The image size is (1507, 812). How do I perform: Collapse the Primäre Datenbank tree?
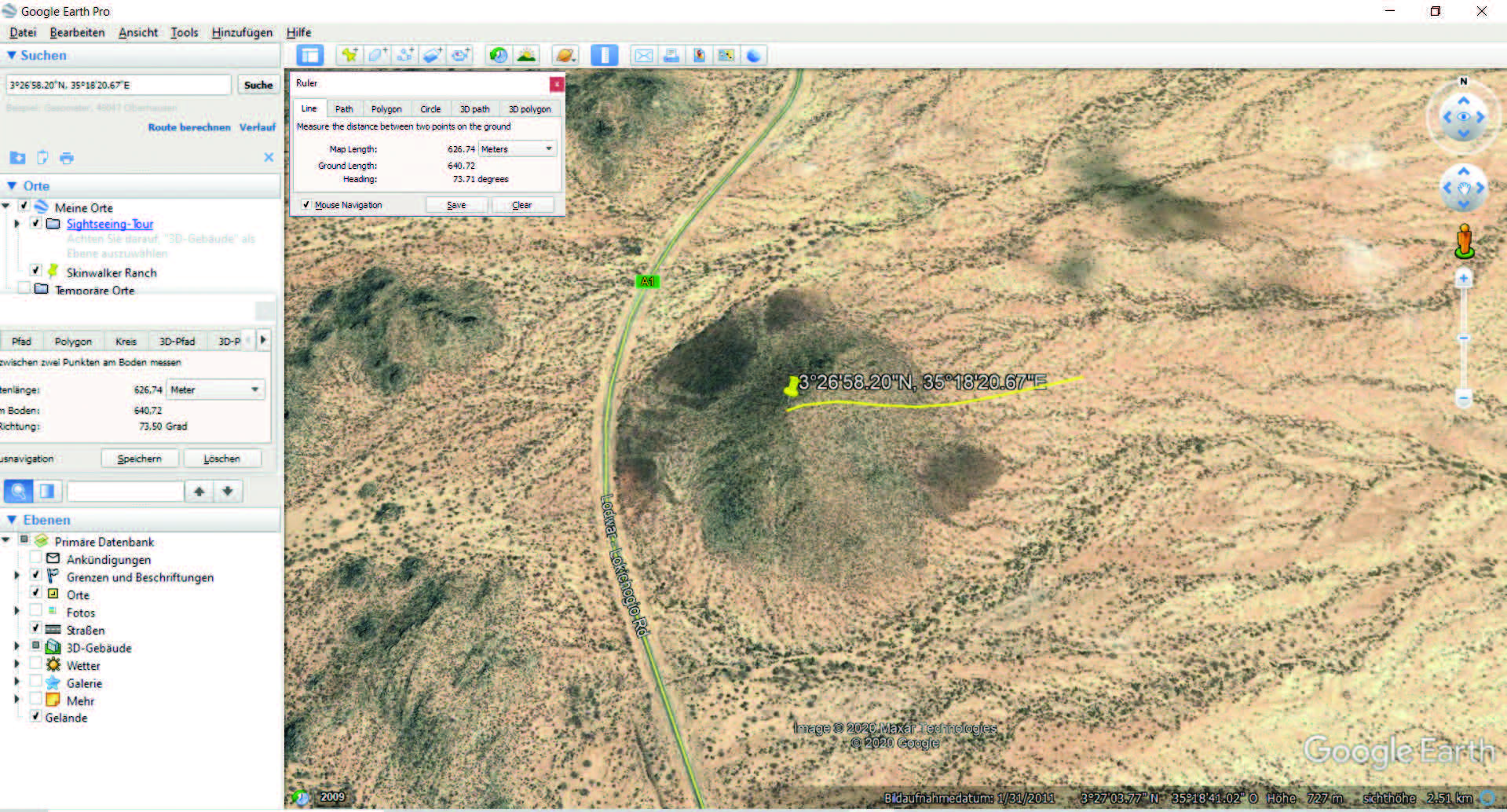pos(6,540)
